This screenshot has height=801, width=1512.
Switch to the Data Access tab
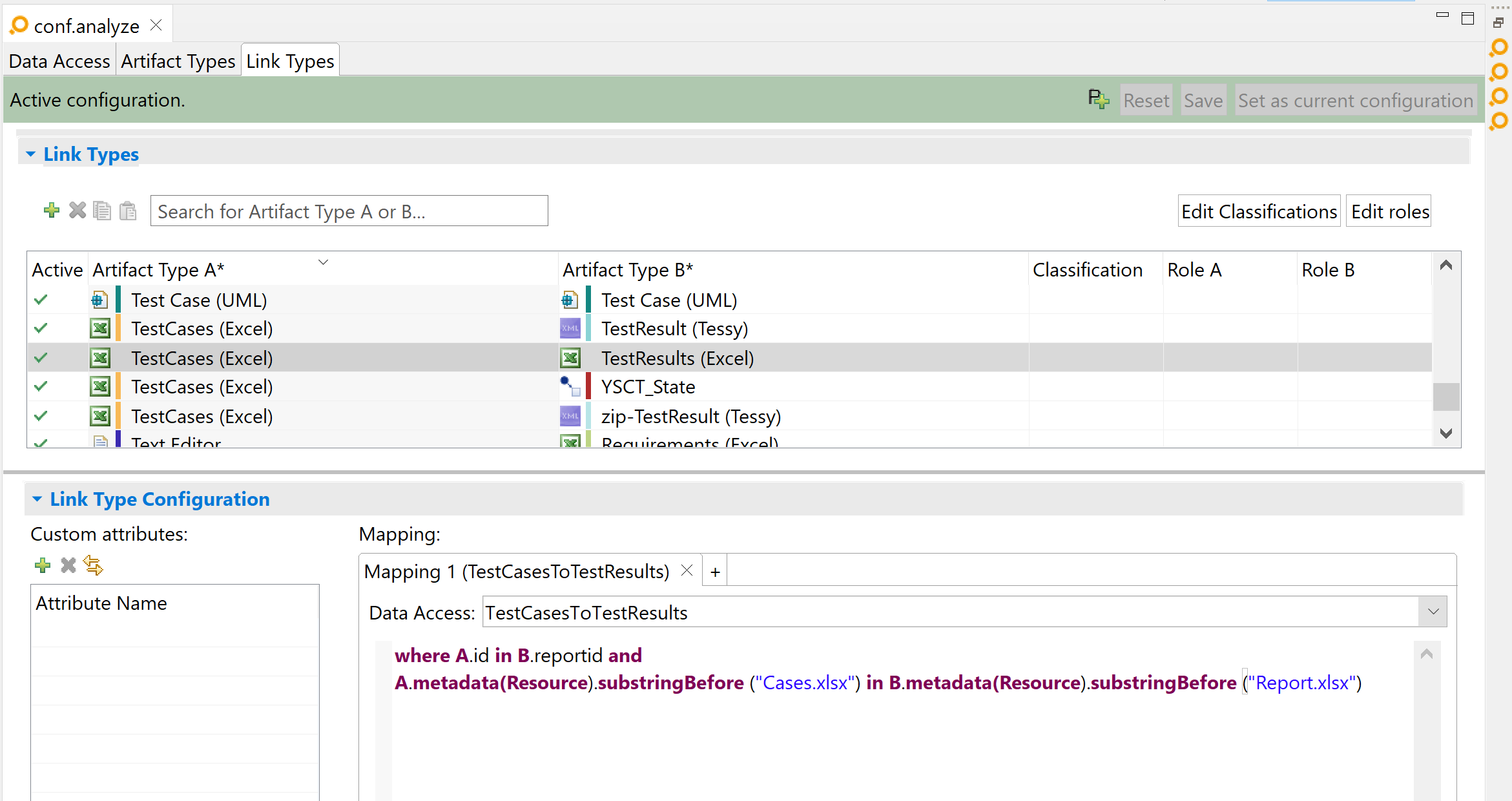(x=59, y=61)
